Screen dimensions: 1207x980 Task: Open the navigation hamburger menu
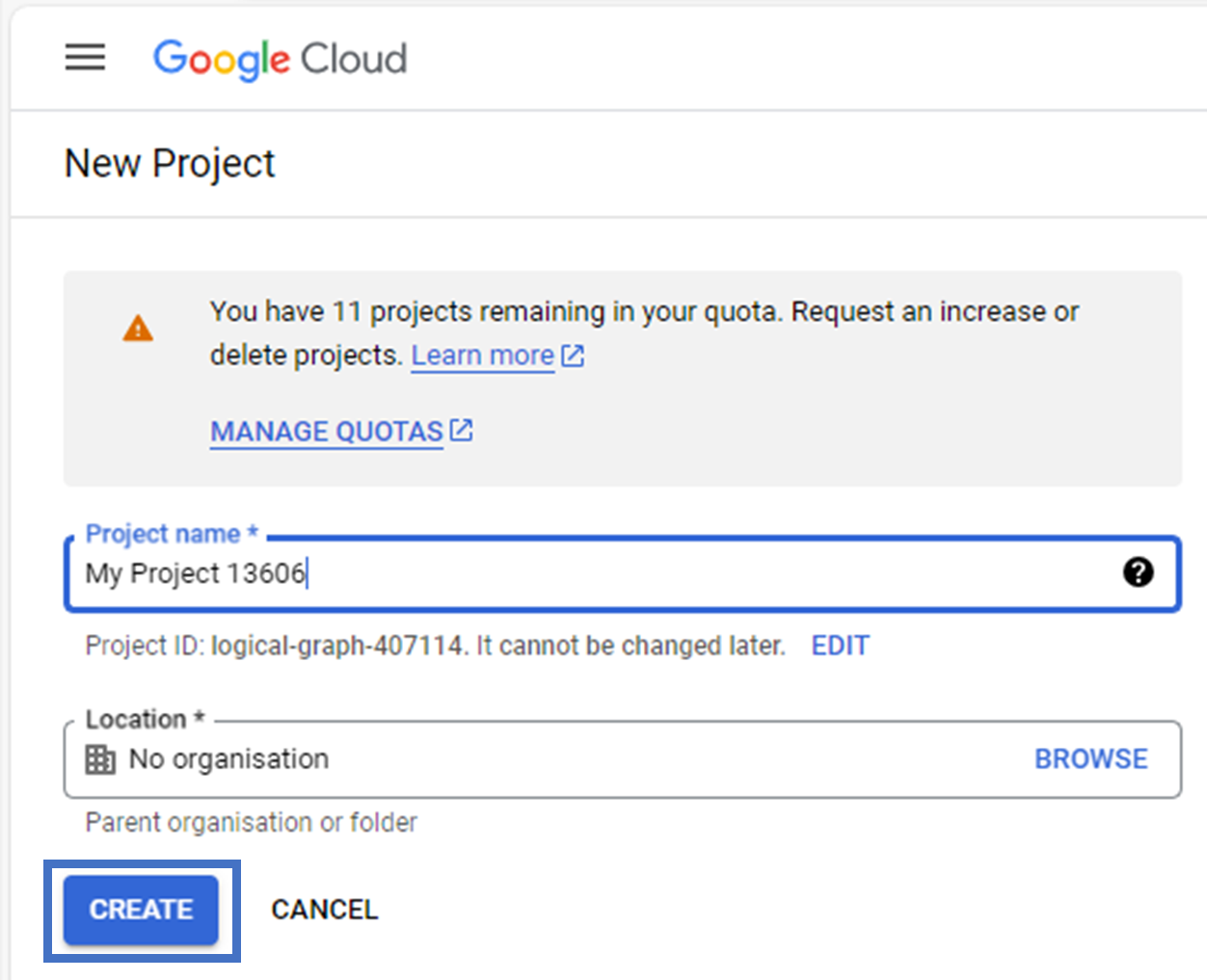click(x=85, y=58)
